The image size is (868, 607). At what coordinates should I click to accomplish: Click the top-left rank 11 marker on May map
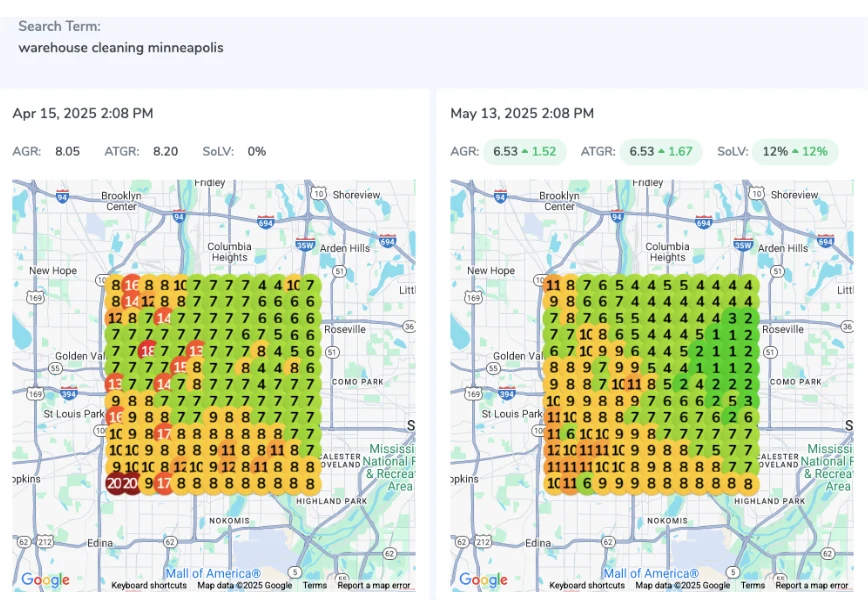click(553, 285)
